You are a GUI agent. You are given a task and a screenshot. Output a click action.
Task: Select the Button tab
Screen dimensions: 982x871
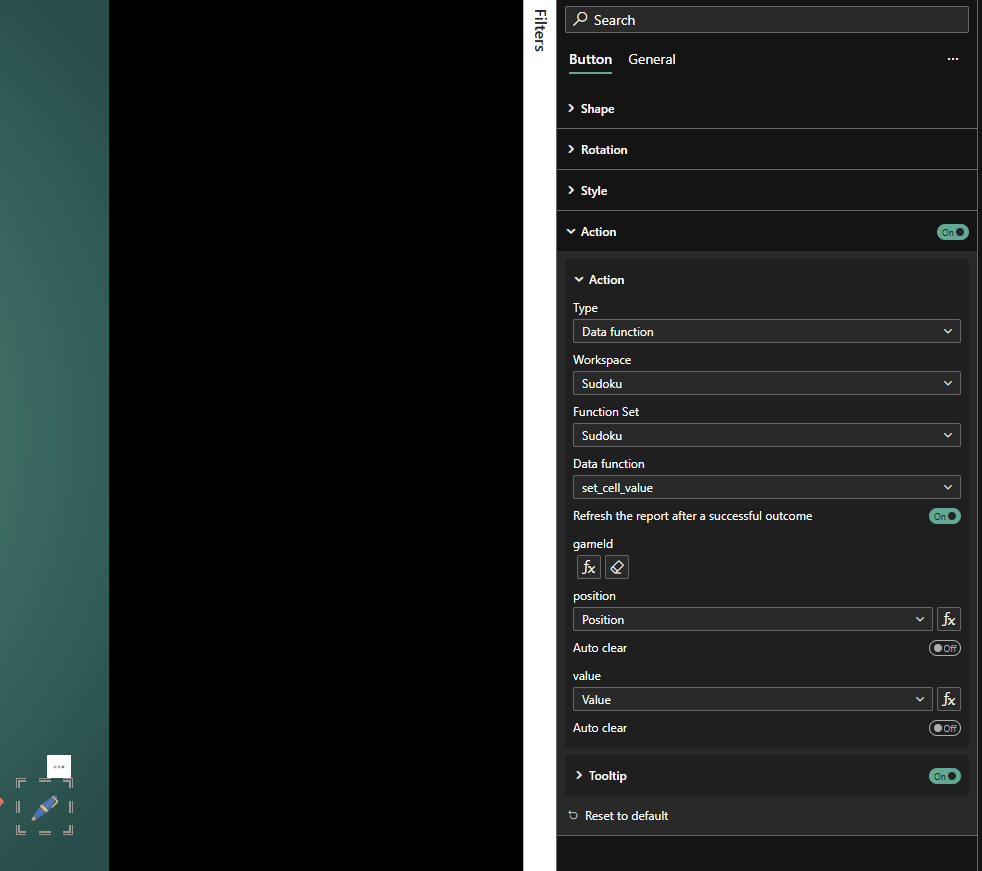[590, 60]
